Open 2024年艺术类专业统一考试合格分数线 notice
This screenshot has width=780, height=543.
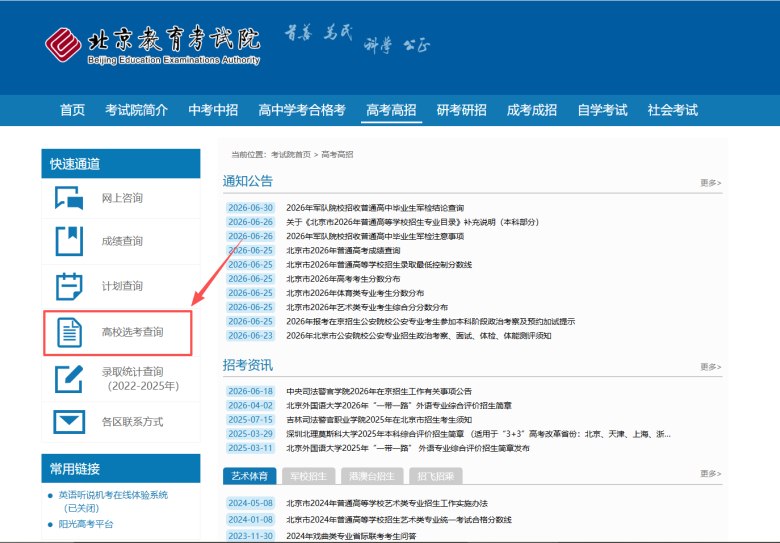(x=399, y=520)
